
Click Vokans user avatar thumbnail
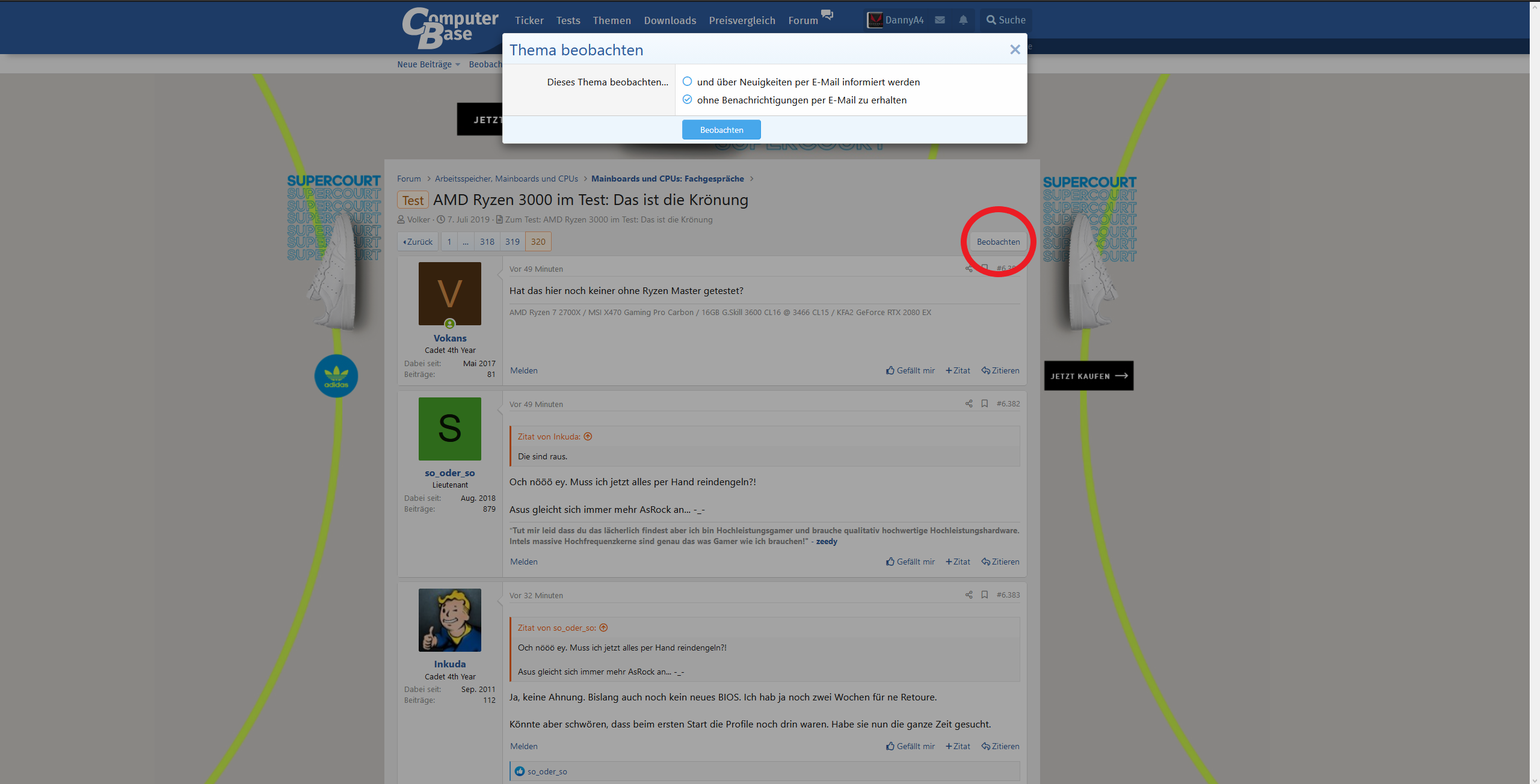[450, 293]
